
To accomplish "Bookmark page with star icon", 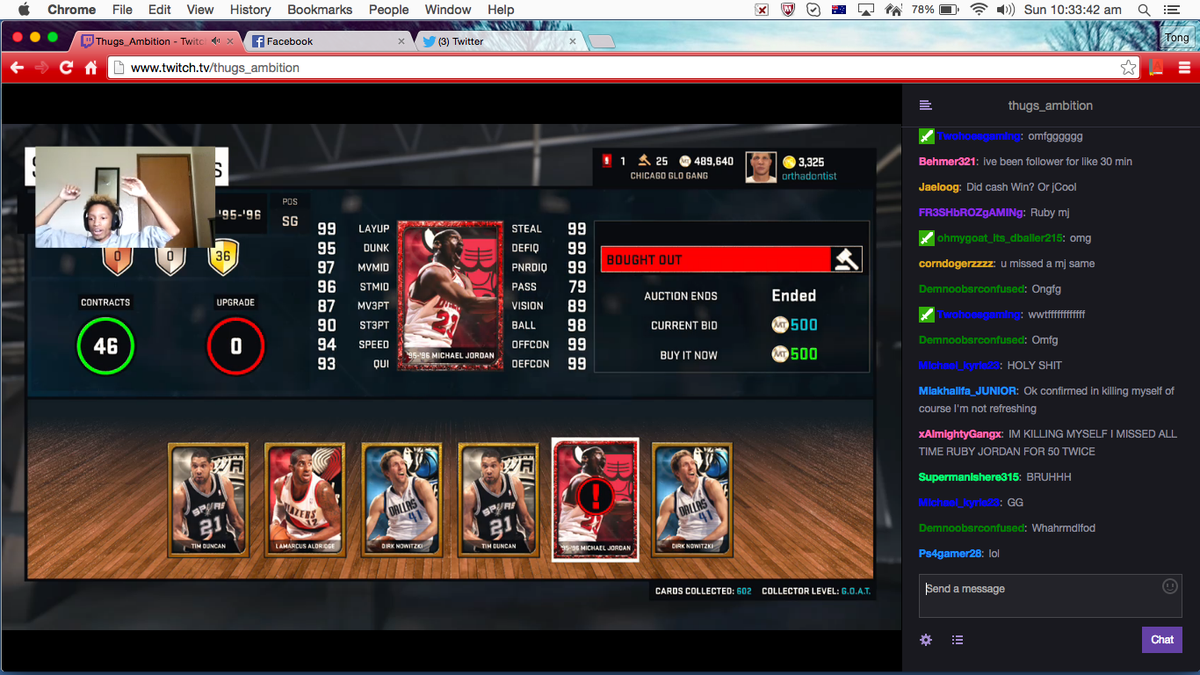I will pyautogui.click(x=1128, y=68).
